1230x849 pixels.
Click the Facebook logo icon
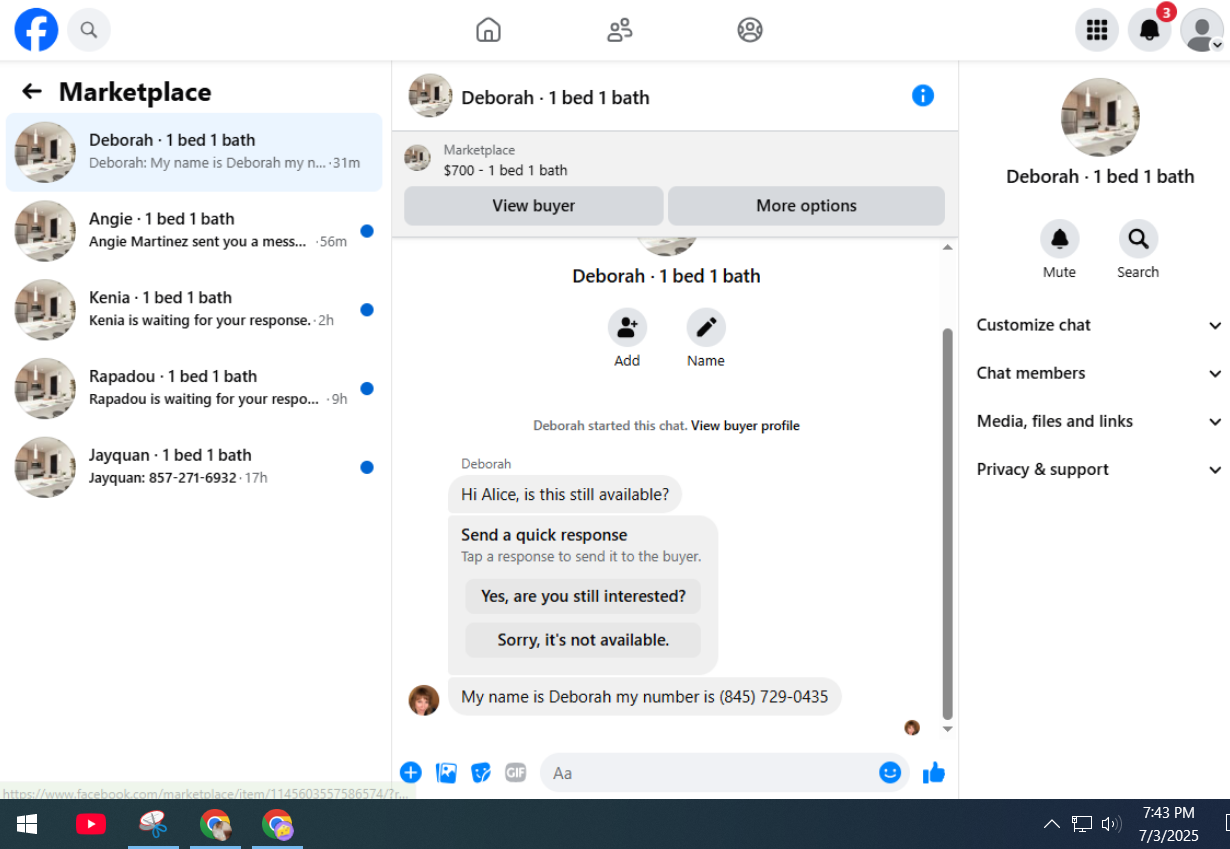click(36, 30)
